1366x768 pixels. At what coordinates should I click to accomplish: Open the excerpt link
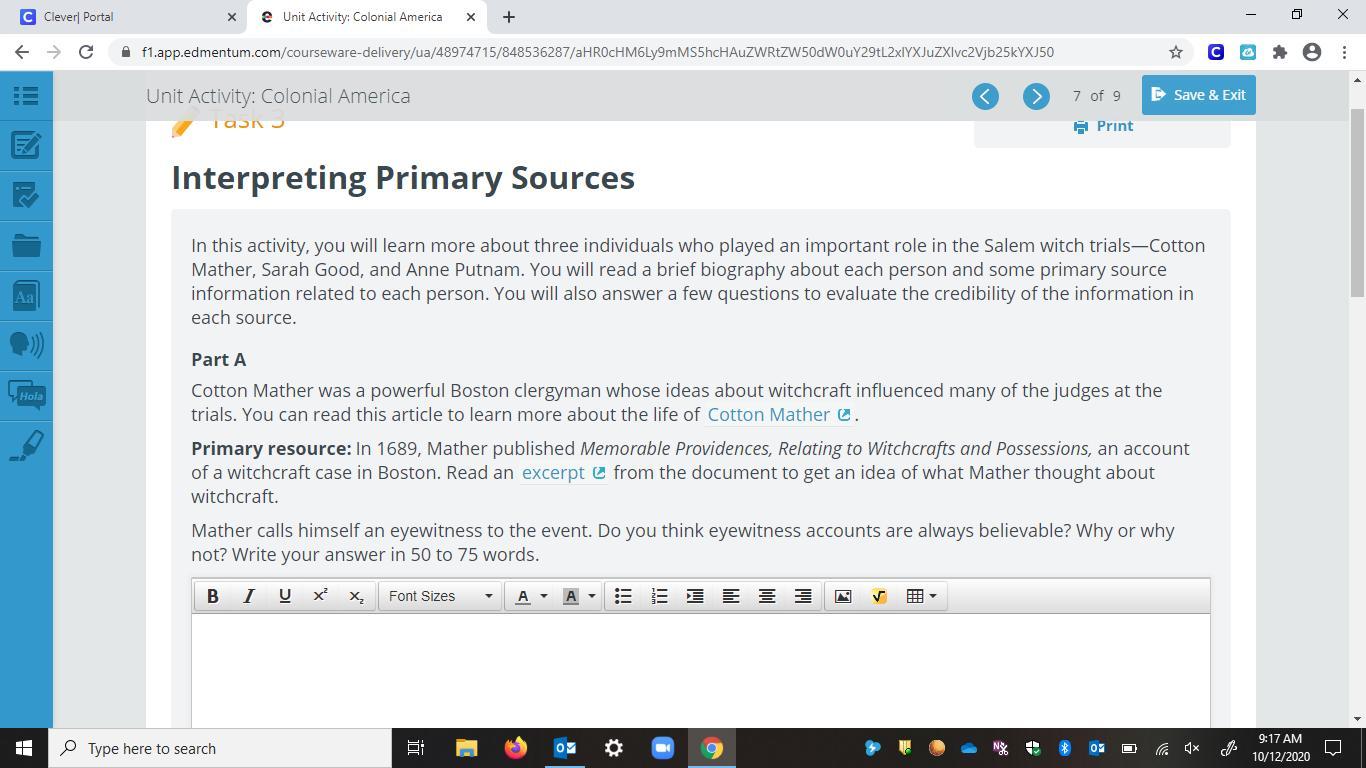[x=563, y=473]
